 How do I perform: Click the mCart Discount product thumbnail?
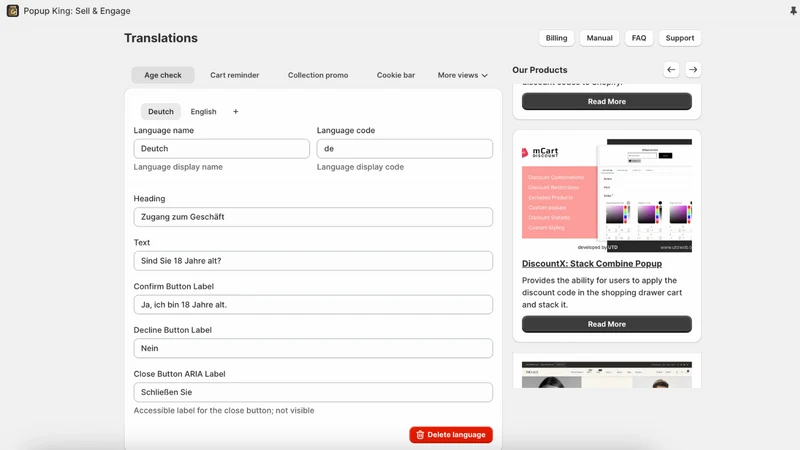[607, 195]
